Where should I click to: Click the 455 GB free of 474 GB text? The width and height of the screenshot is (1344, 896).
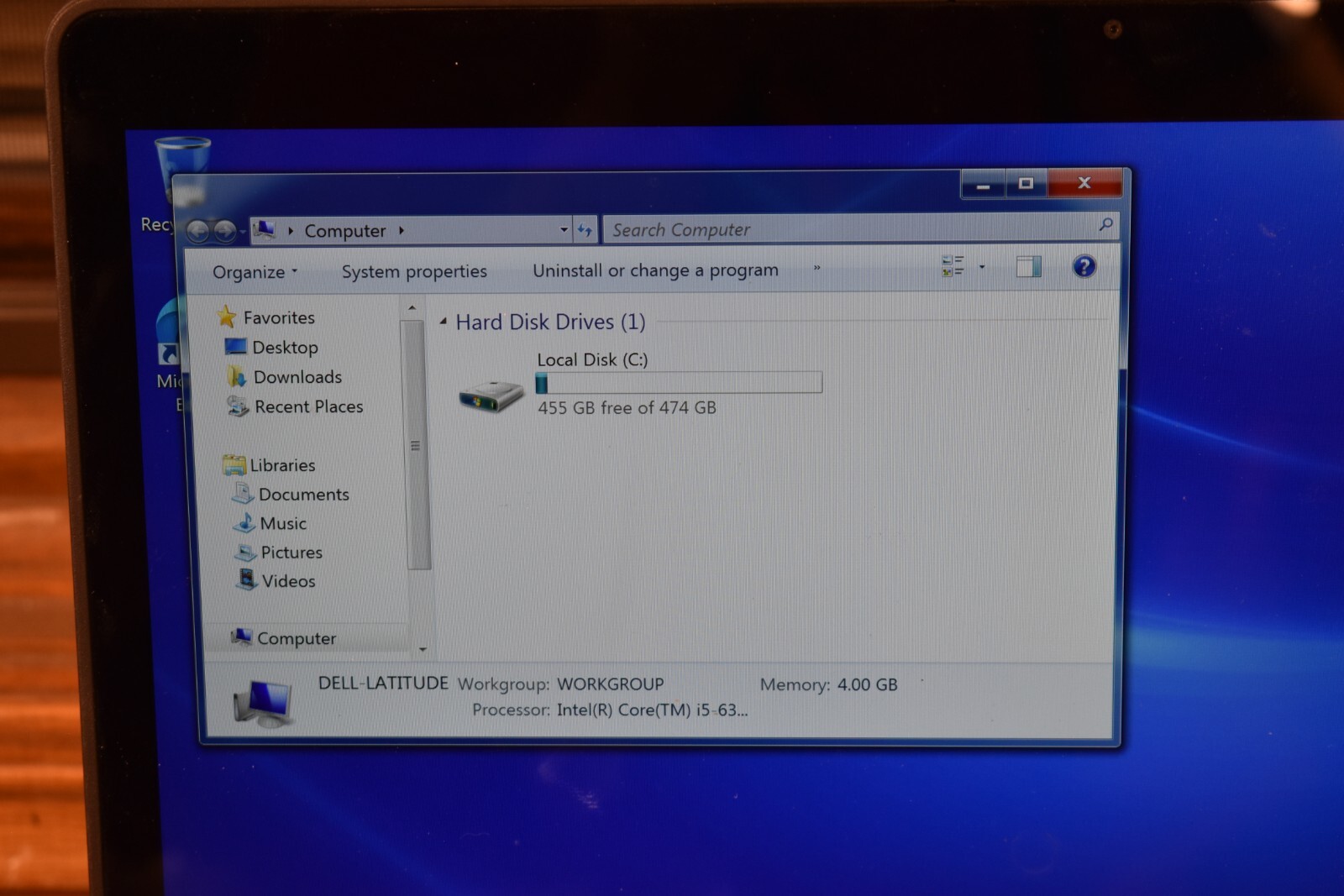pos(627,407)
